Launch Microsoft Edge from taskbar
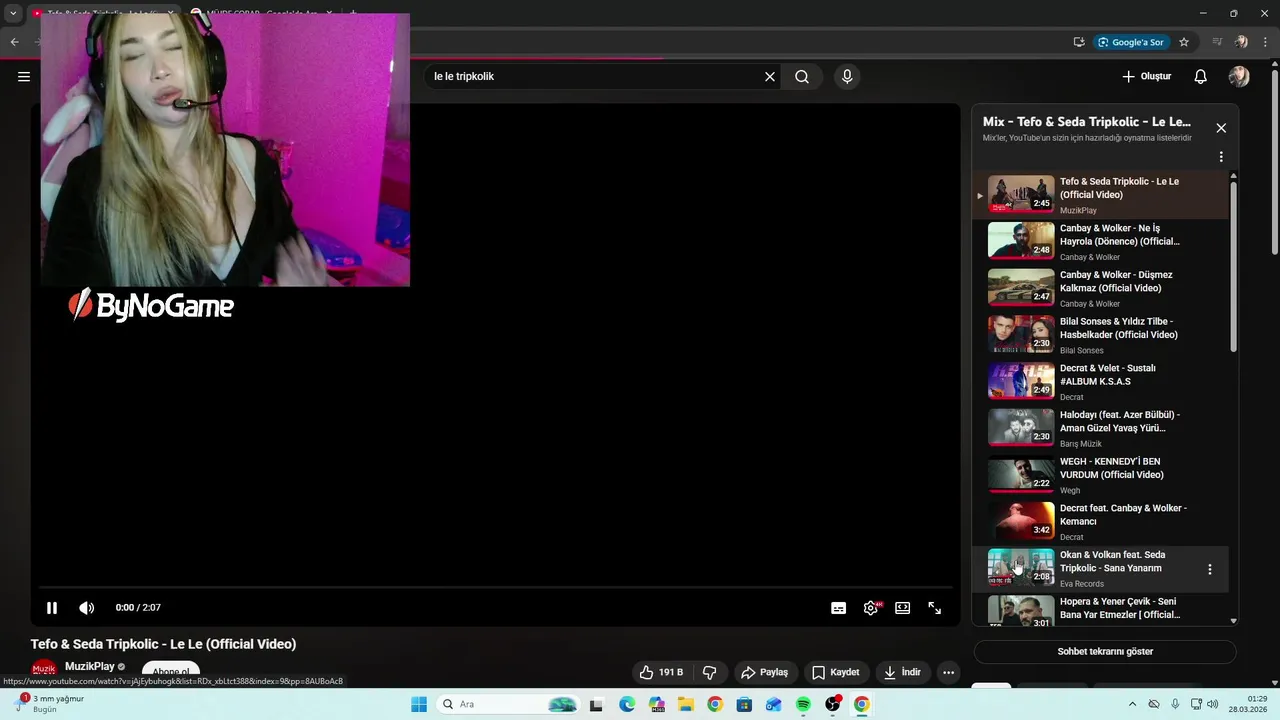1280x720 pixels. (x=627, y=704)
